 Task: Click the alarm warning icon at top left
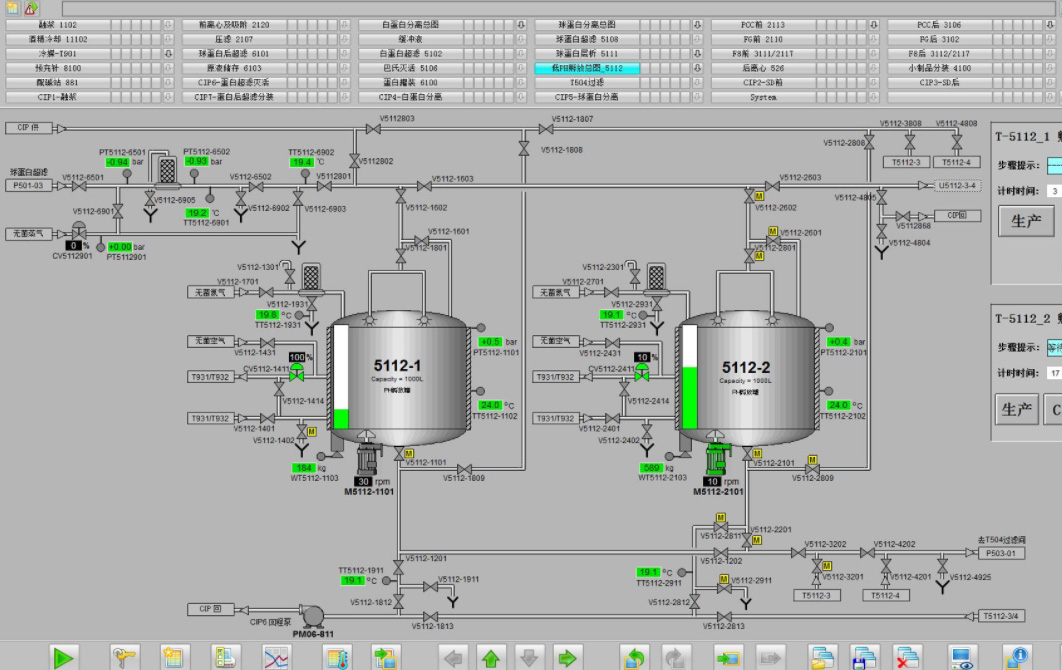31,8
